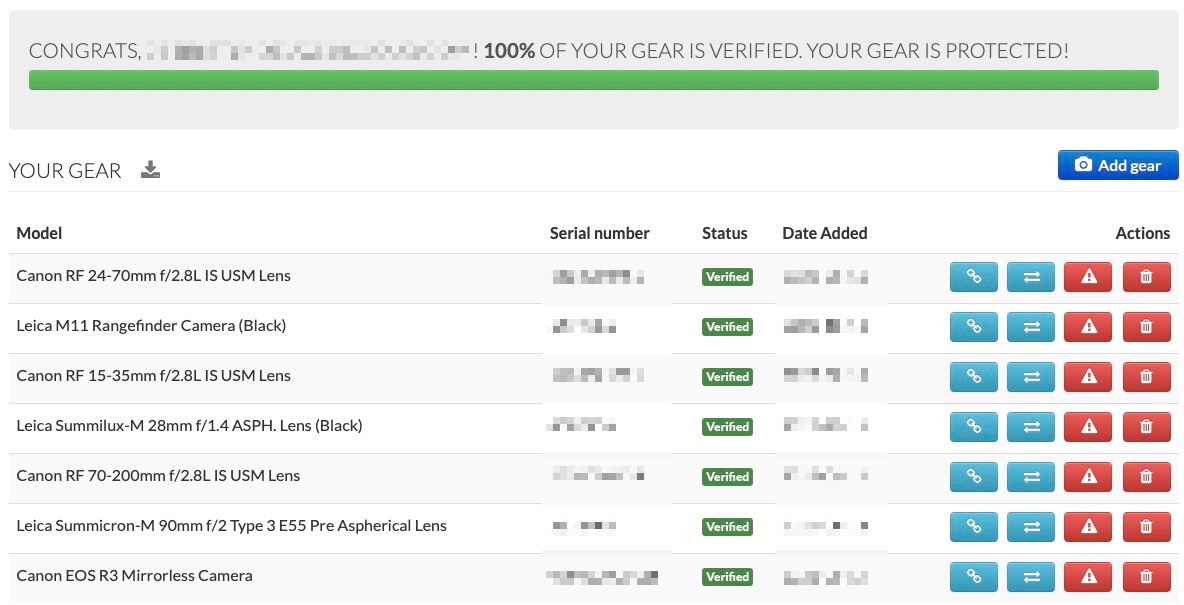Click the Date Added column header
This screenshot has height=605, width=1184.
(x=825, y=233)
